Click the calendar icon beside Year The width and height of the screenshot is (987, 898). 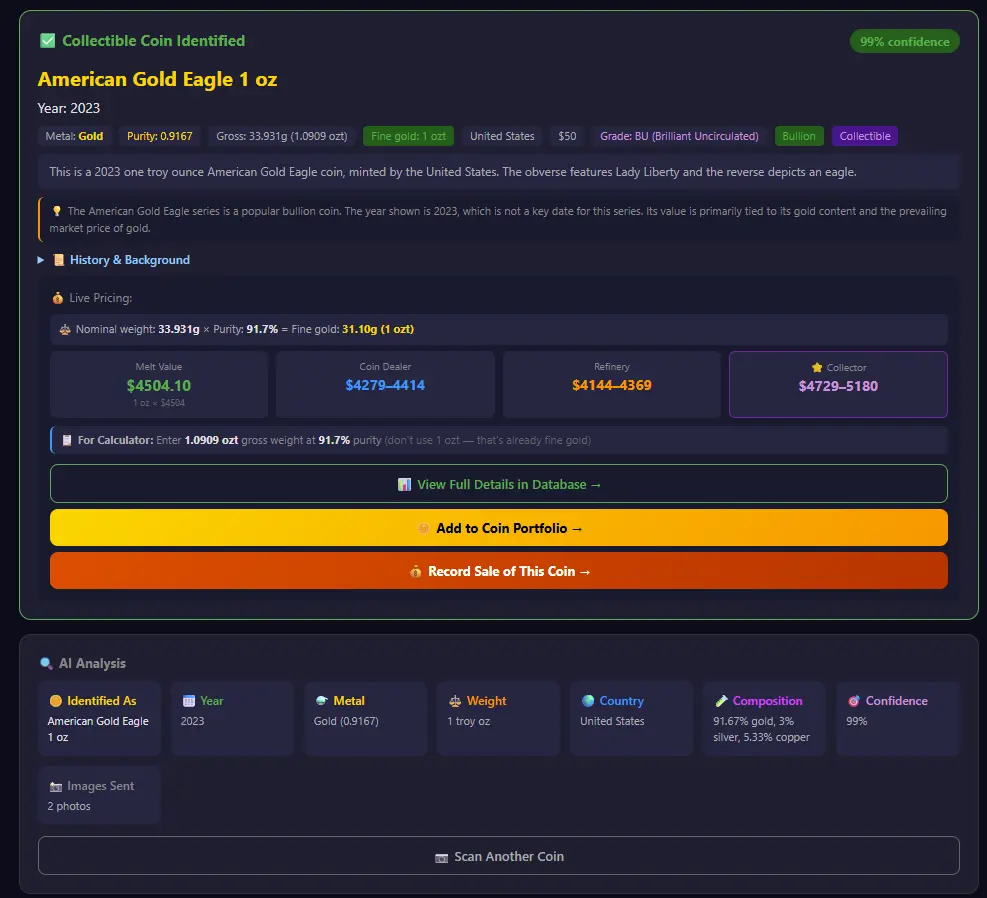pos(189,700)
